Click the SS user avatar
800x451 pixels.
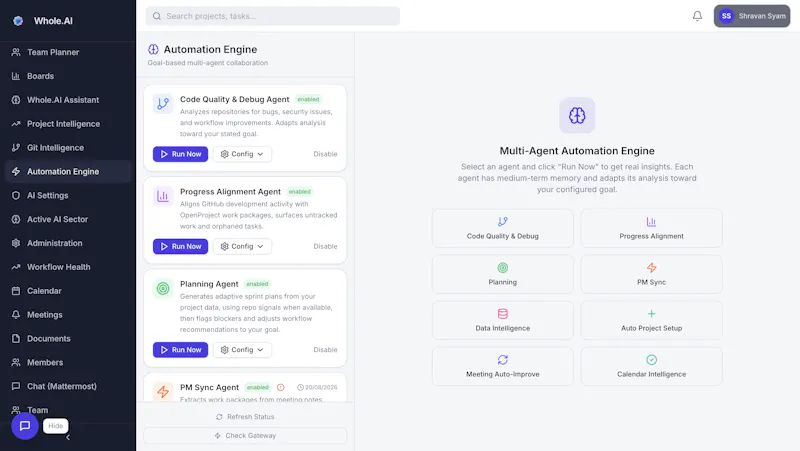tap(726, 16)
